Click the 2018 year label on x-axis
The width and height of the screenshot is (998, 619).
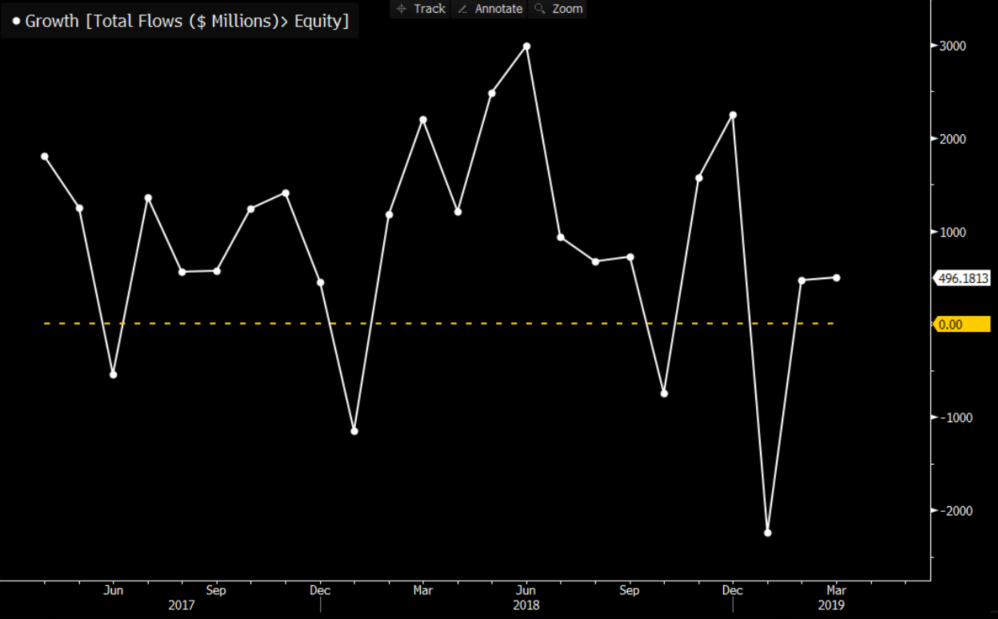coord(526,605)
